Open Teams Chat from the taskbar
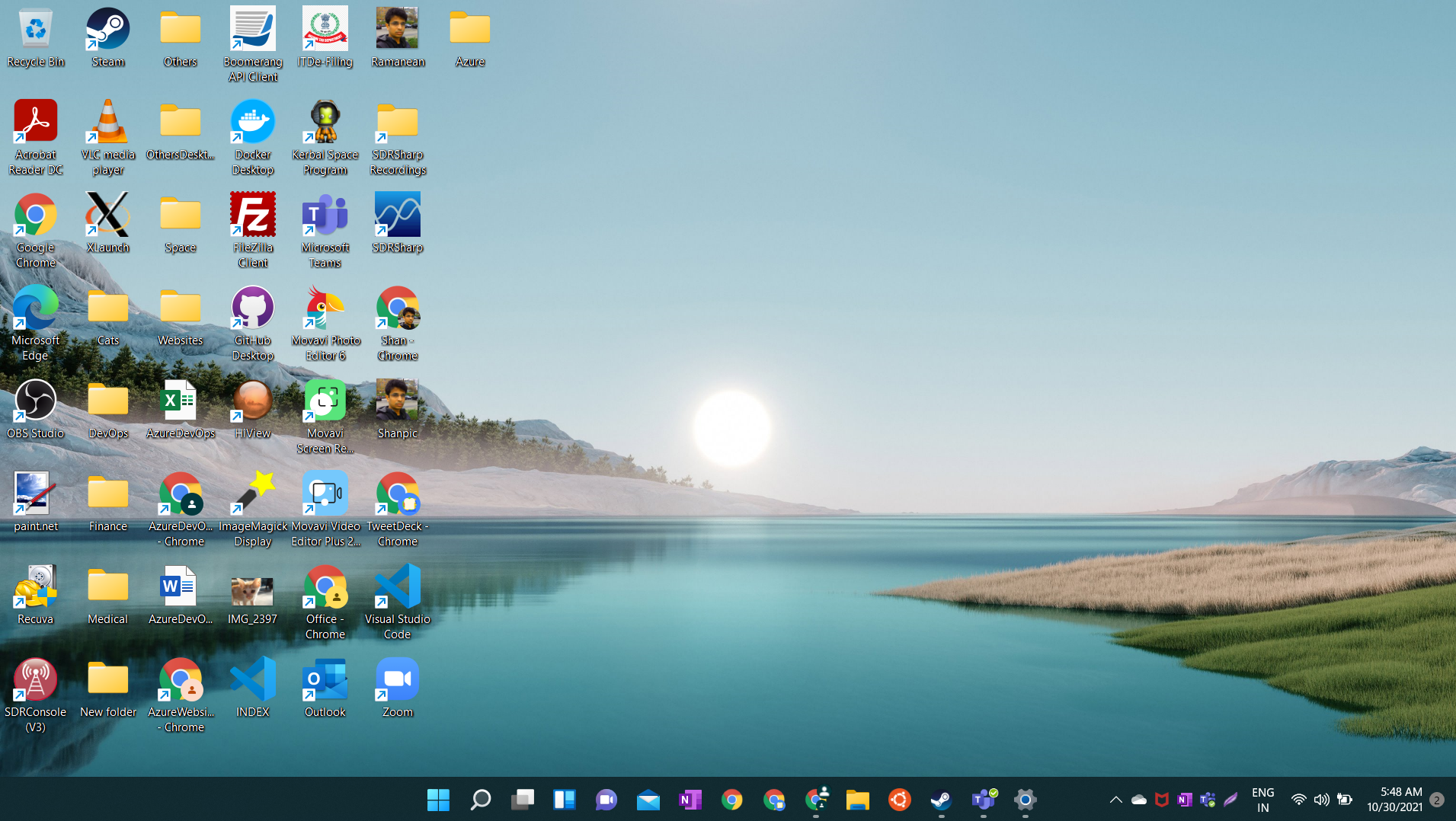Image resolution: width=1456 pixels, height=821 pixels. point(606,800)
